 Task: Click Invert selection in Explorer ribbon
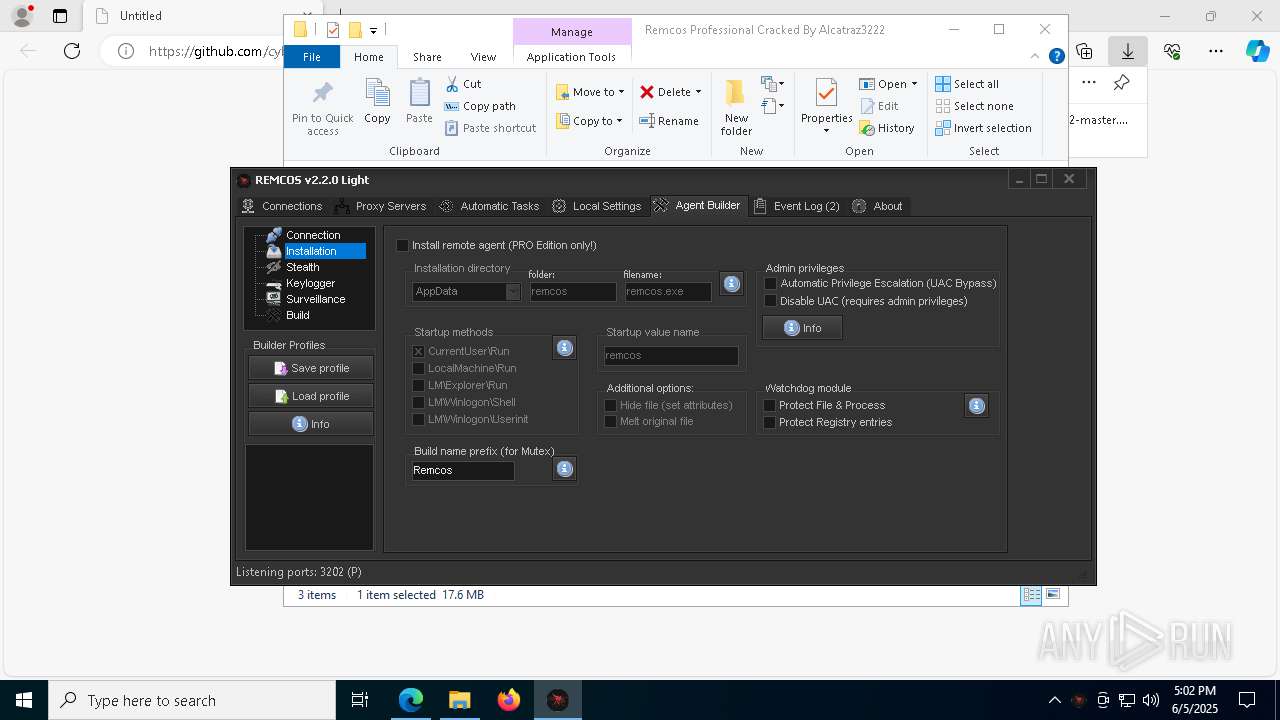[983, 128]
